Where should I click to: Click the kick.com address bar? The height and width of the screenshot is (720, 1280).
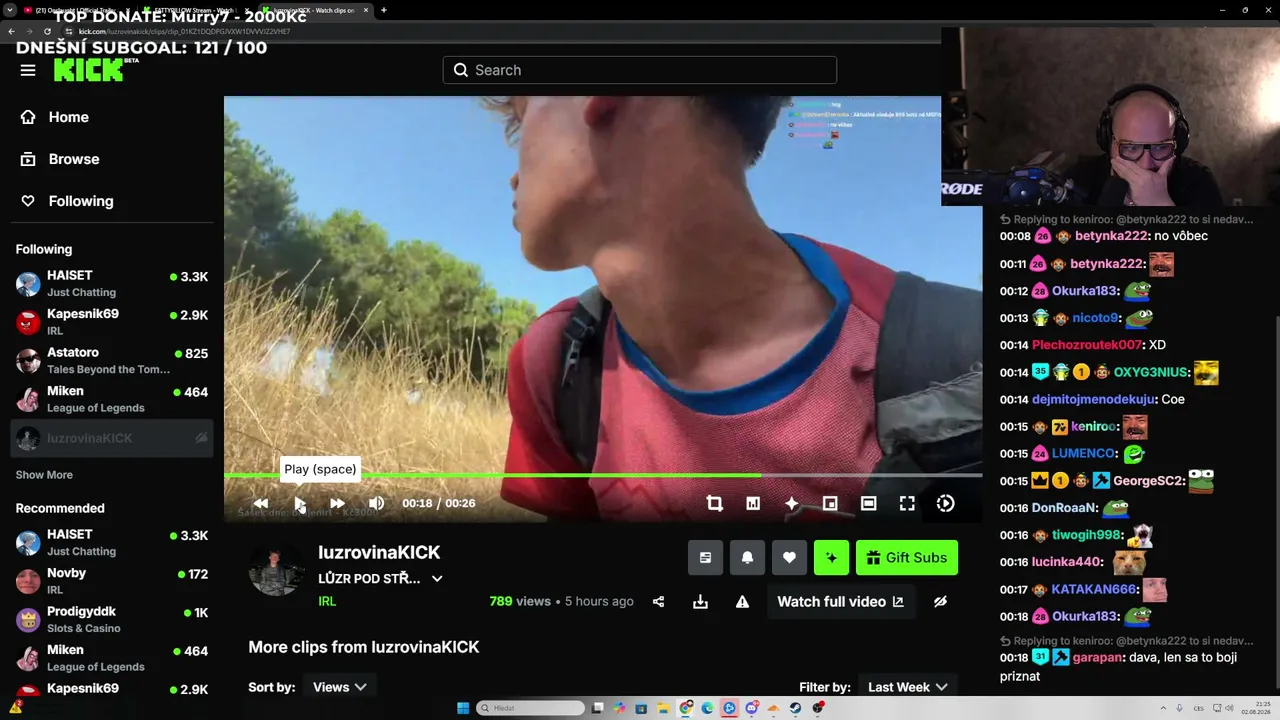tap(500, 31)
